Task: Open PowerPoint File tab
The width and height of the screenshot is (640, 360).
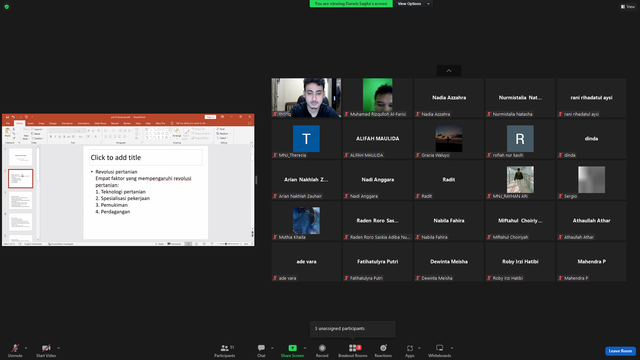Action: click(8, 123)
